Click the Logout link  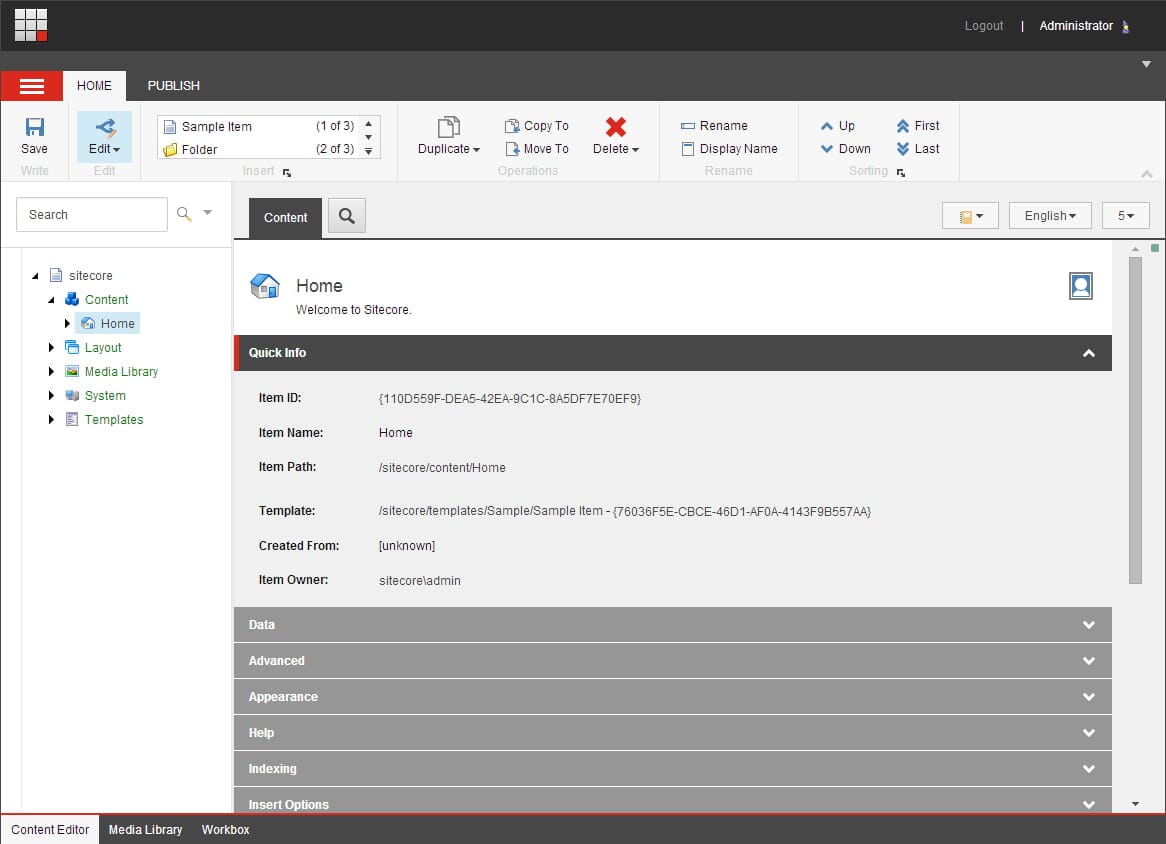point(983,25)
